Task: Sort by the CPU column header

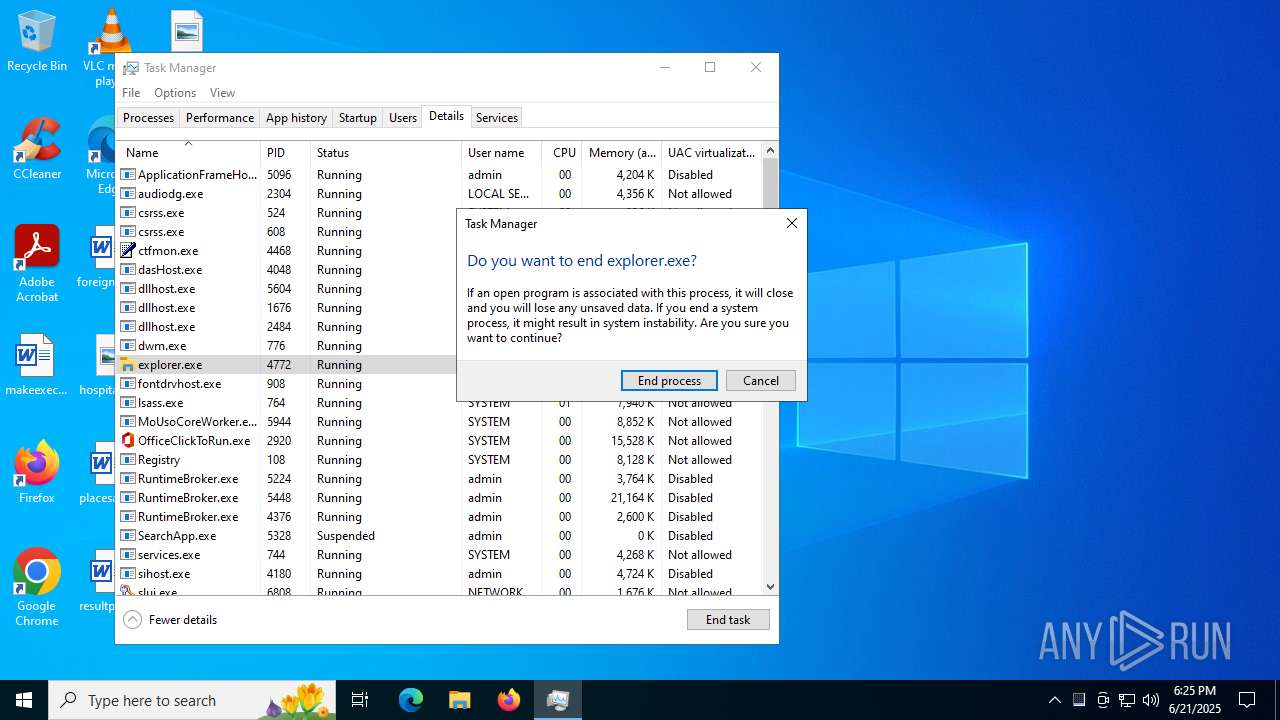Action: coord(562,153)
